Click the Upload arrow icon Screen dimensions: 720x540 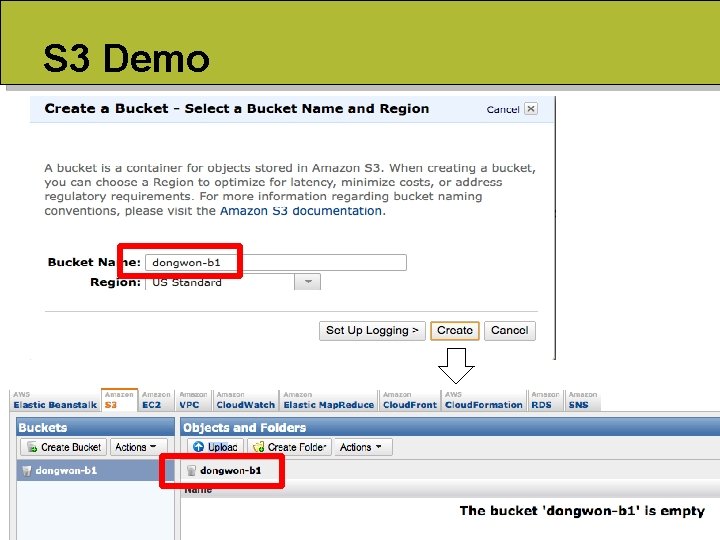pyautogui.click(x=198, y=447)
